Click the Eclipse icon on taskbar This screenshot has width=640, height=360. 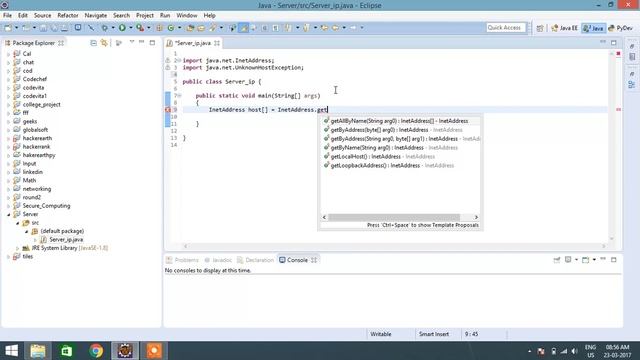[125, 351]
